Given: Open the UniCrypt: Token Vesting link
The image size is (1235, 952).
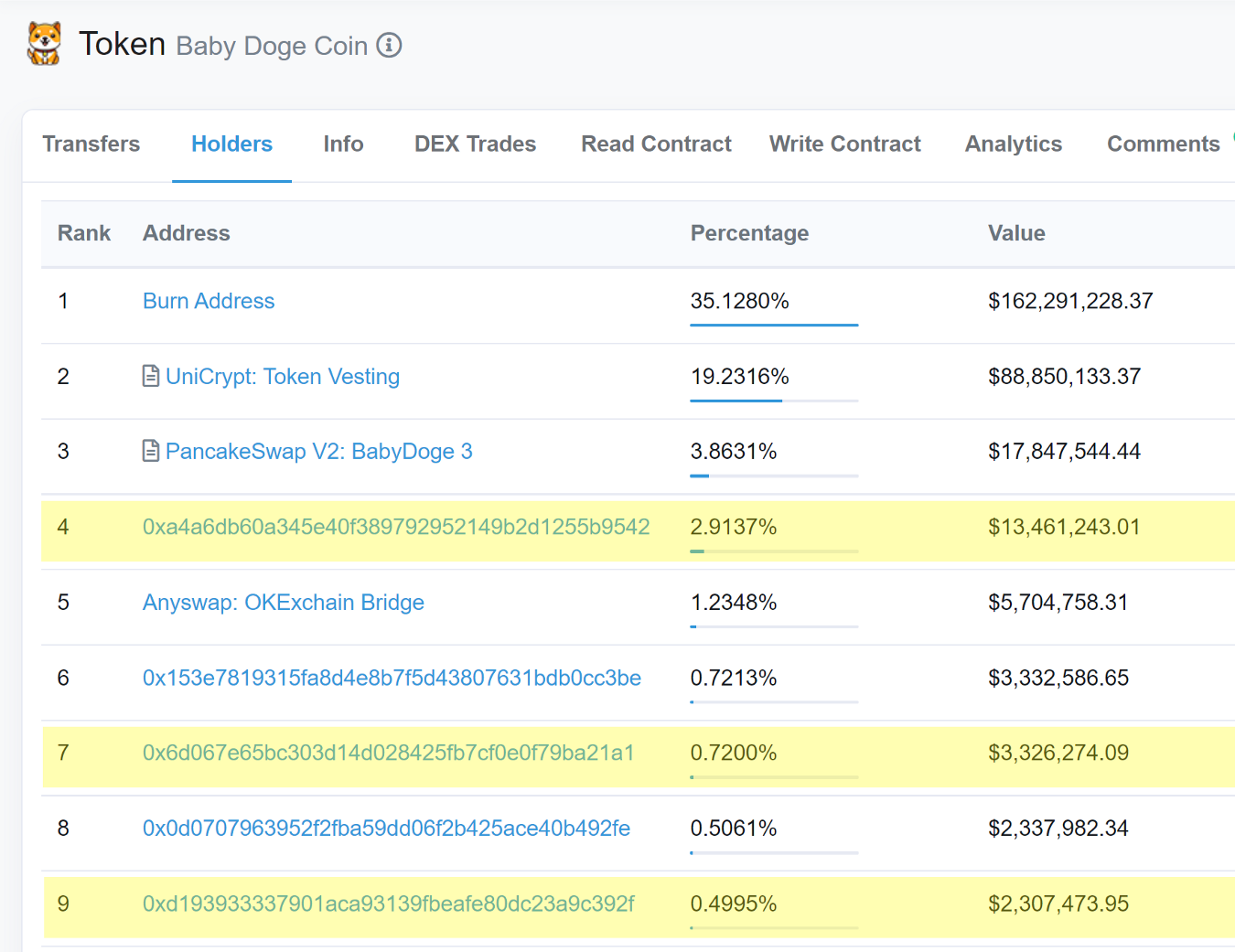Looking at the screenshot, I should (x=283, y=377).
